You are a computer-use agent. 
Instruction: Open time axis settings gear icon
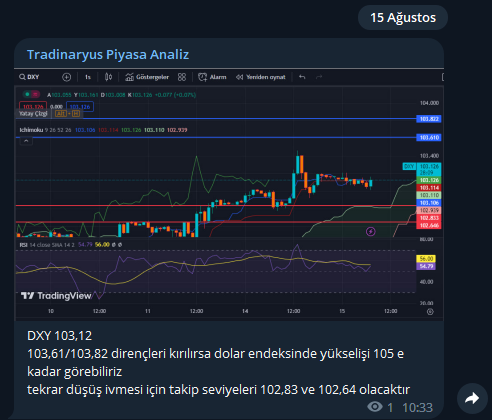pos(430,312)
